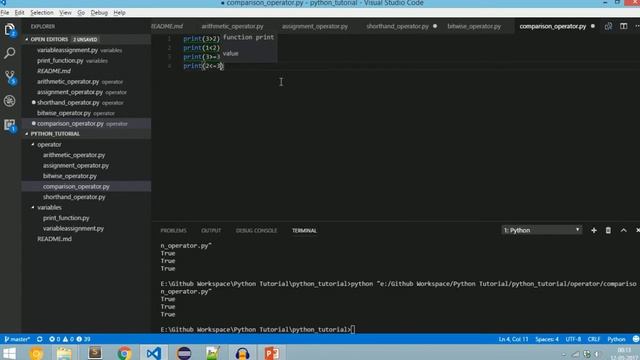
Task: Switch to the shorthand_operator.py editor tab
Action: click(x=398, y=26)
